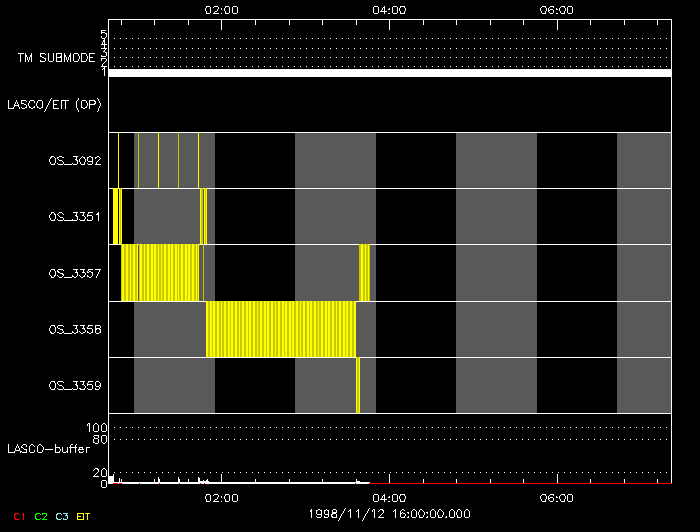Select the LASCO/EIT (OP) label

point(54,104)
